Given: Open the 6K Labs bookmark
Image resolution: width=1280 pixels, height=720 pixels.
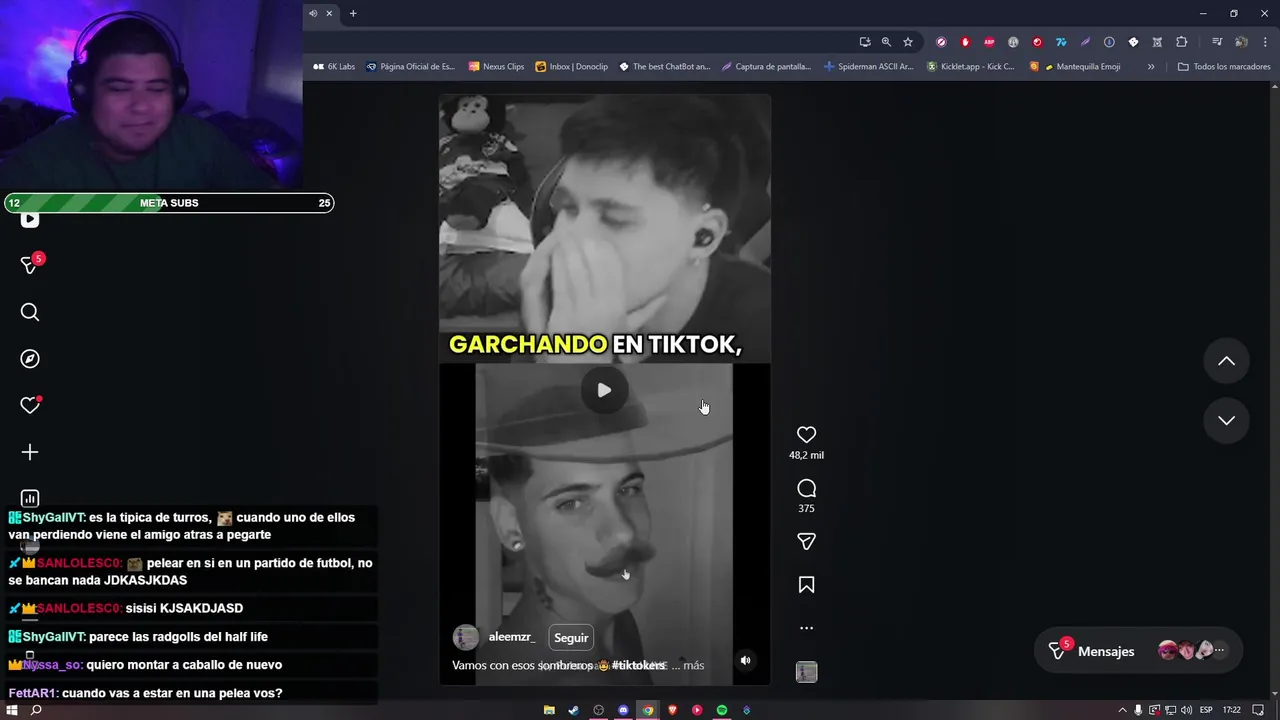Looking at the screenshot, I should click(x=334, y=67).
